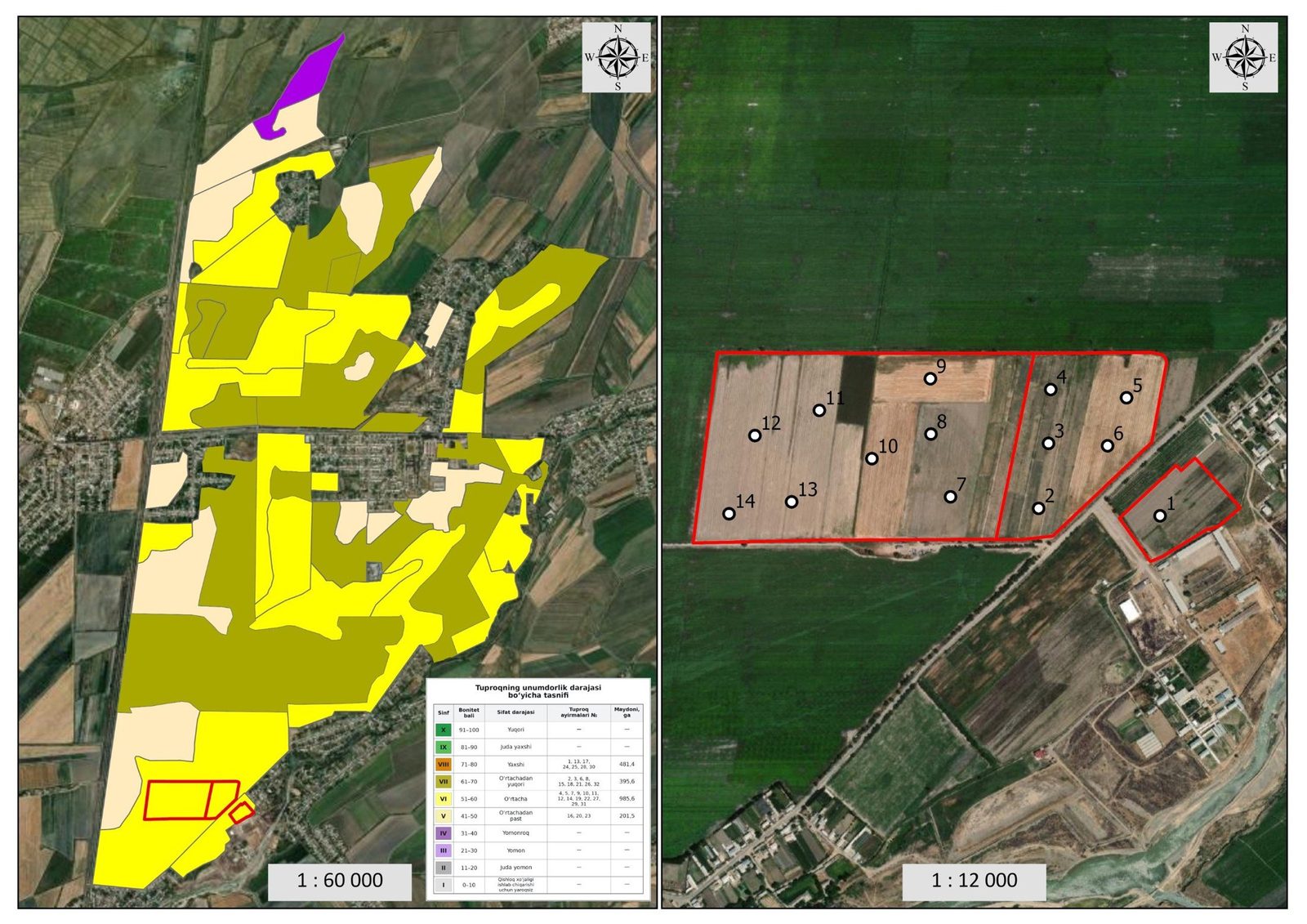The image size is (1307, 924).
Task: Click the green class IX legend swatch
Action: click(x=444, y=747)
